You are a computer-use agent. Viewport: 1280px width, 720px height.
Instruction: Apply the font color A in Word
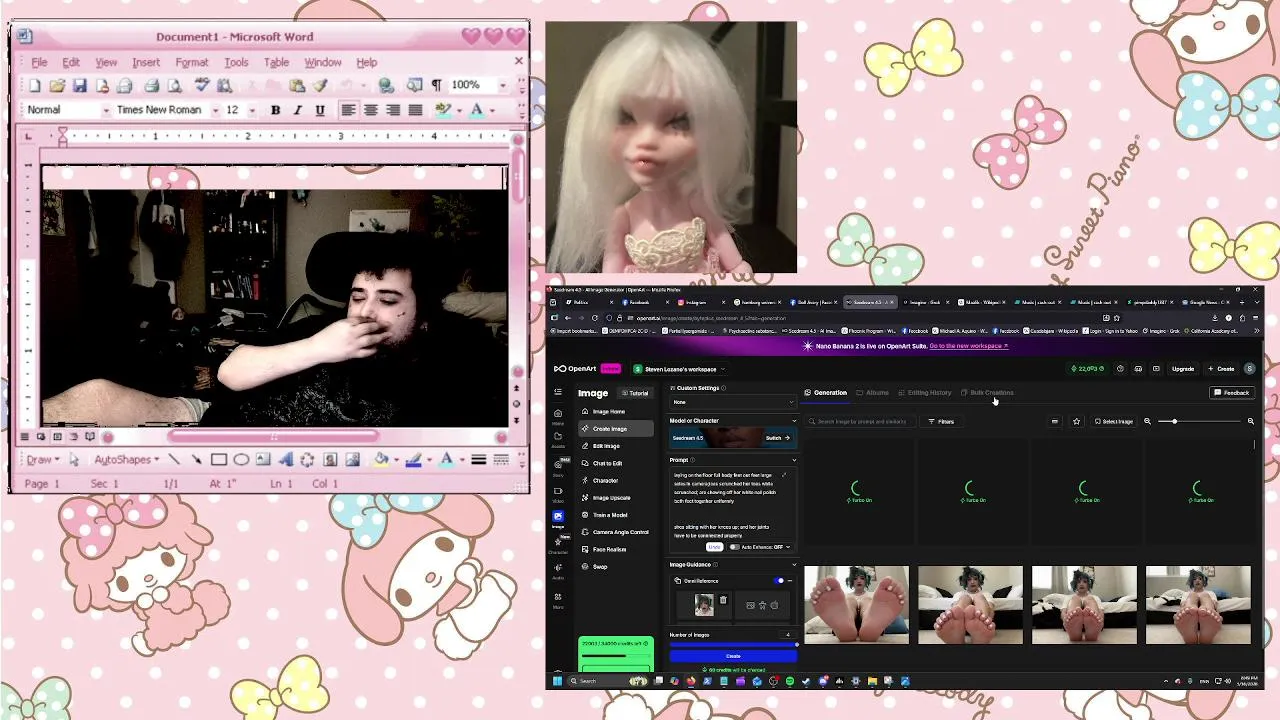(x=477, y=110)
